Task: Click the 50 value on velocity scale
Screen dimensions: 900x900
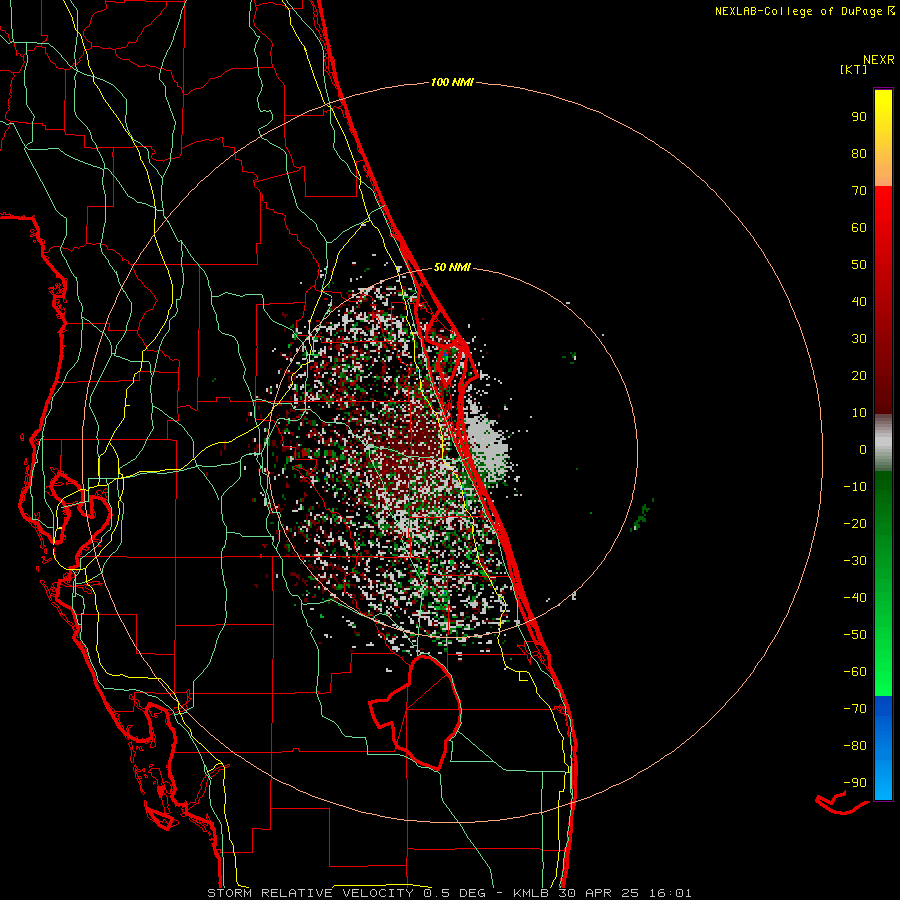Action: [859, 265]
